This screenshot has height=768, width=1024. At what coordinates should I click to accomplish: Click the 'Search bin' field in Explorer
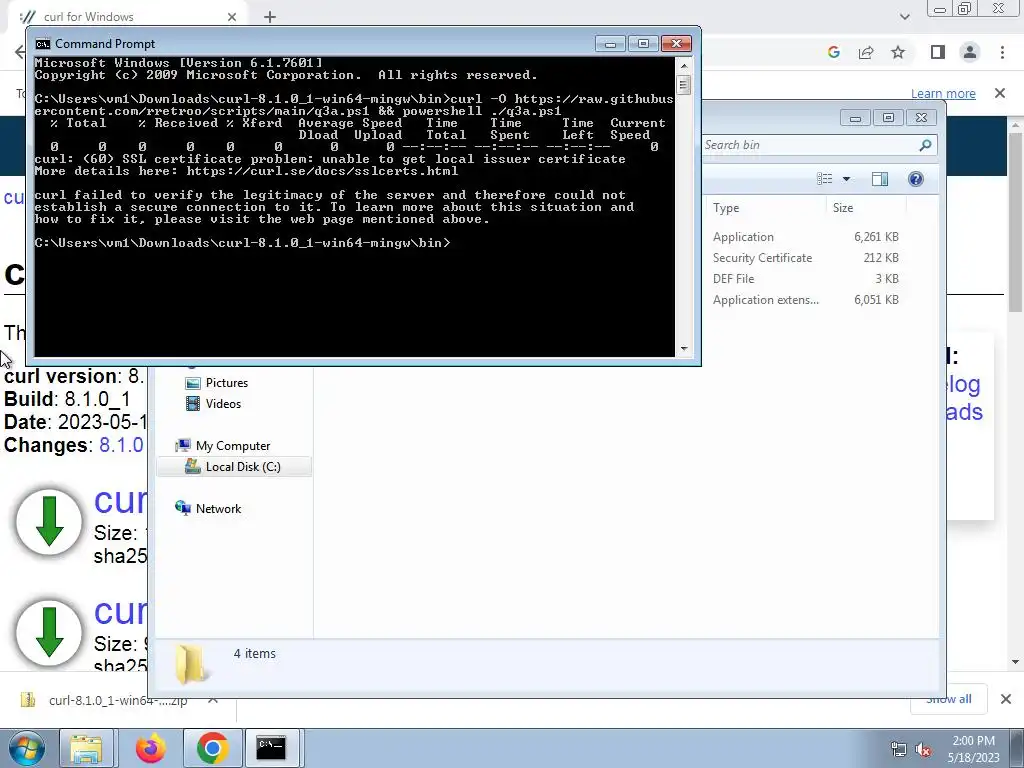(809, 145)
